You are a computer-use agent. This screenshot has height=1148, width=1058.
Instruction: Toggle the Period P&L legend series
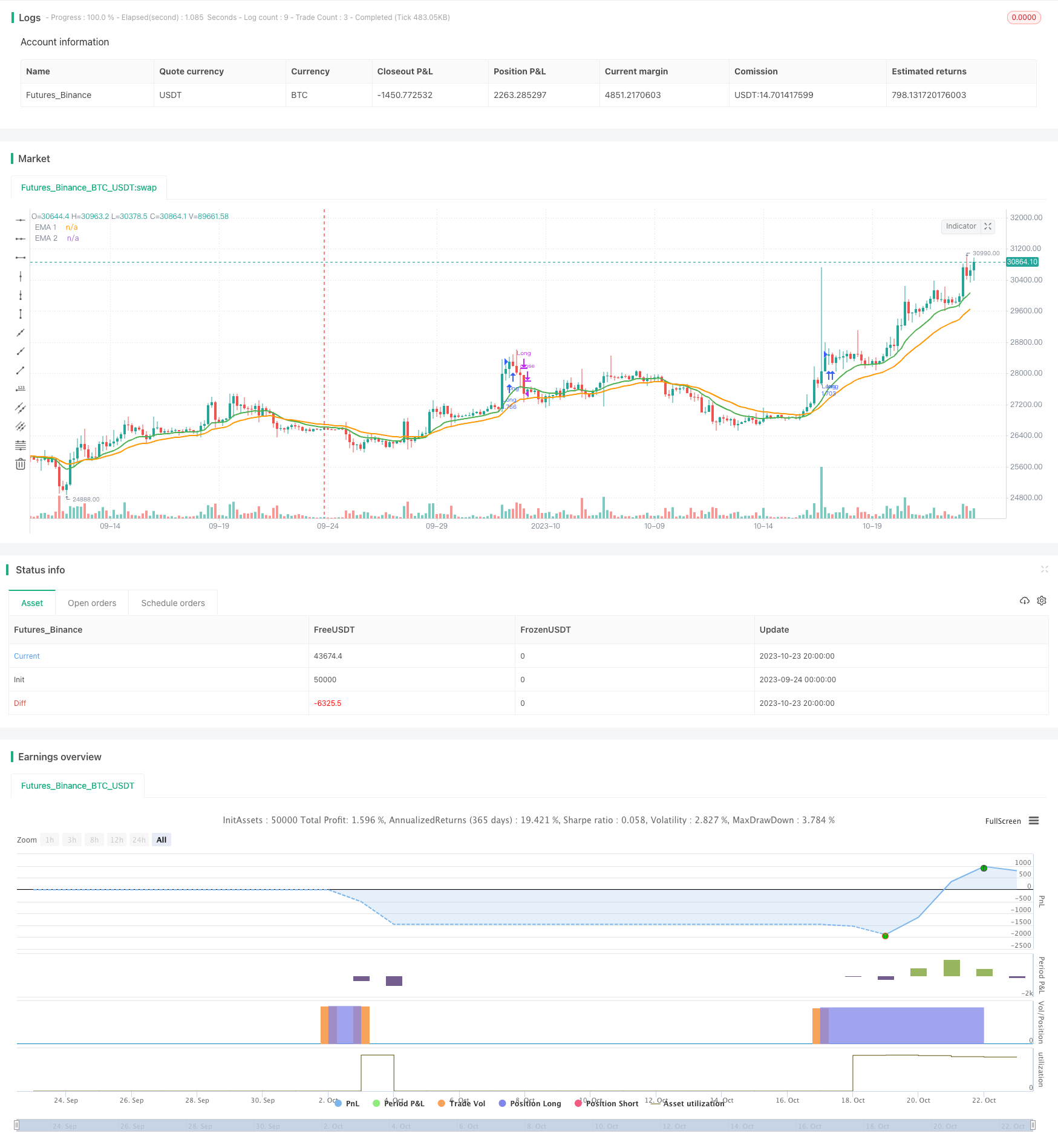coord(399,1103)
